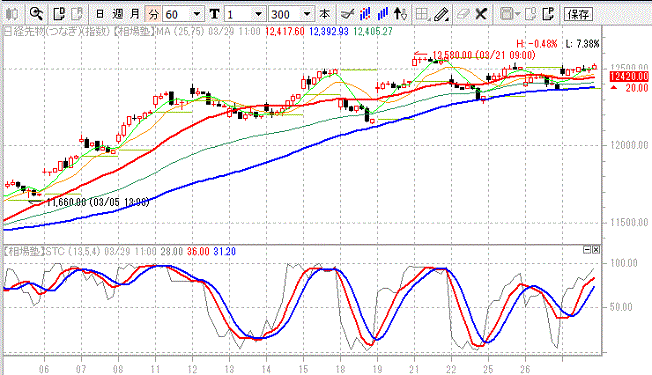
Task: Click the black X delete-all icon
Action: click(481, 15)
